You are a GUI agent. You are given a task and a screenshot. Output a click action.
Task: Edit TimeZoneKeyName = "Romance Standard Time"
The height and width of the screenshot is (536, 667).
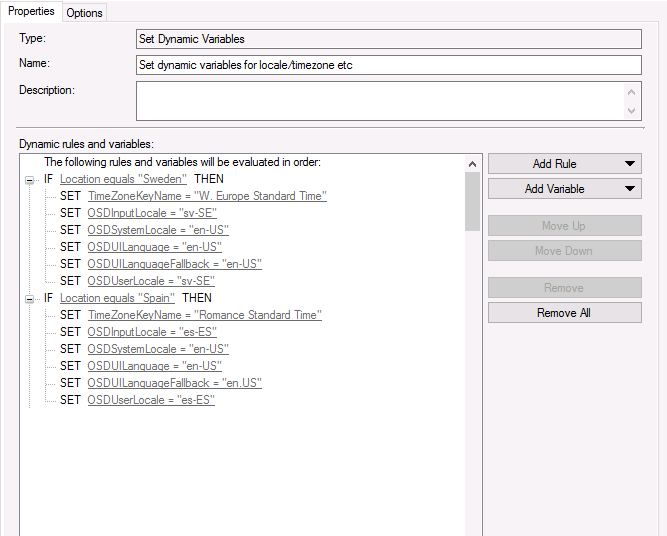(x=205, y=315)
